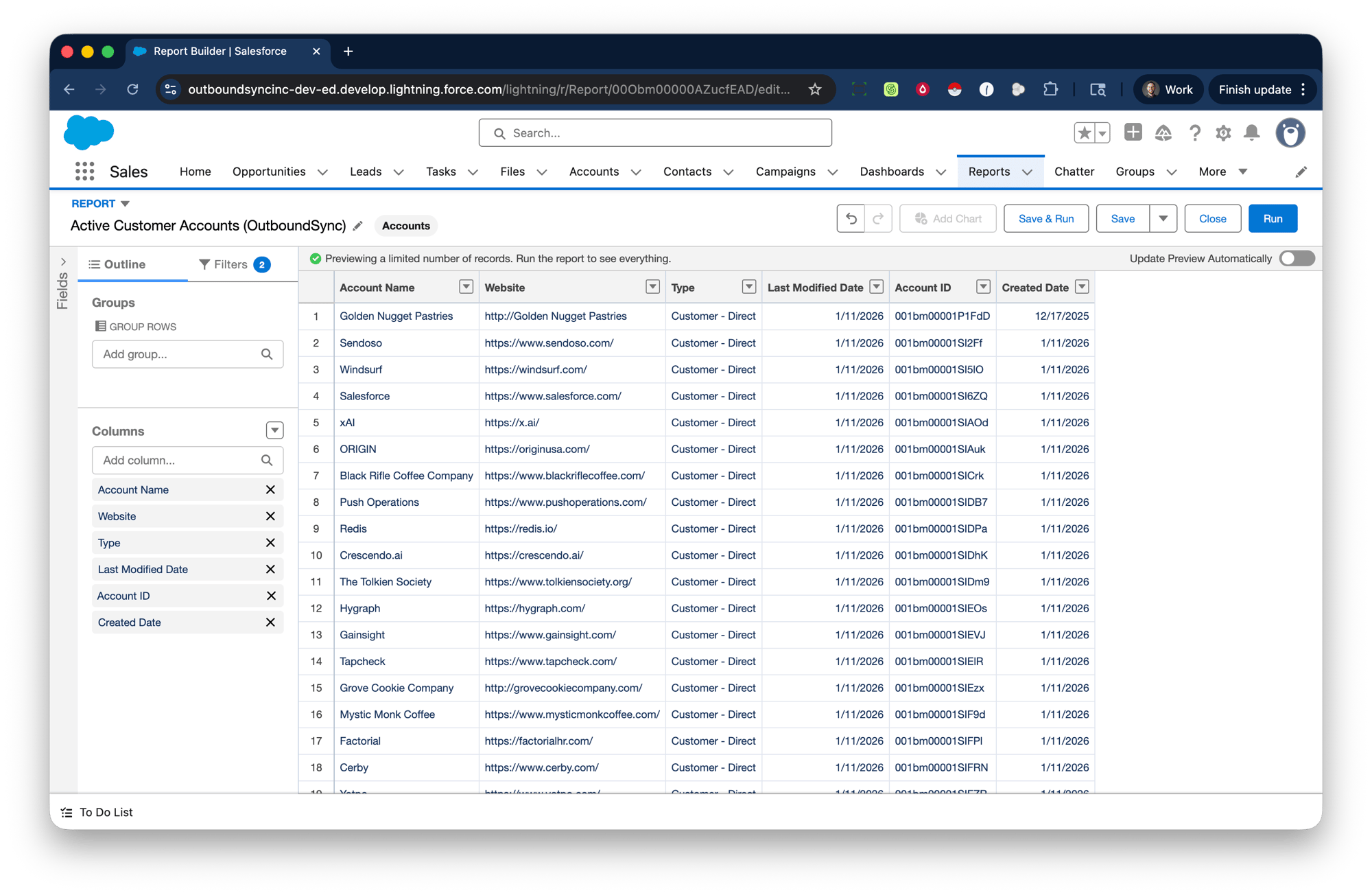The width and height of the screenshot is (1372, 895).
Task: Disable Update Preview Automatically
Action: pos(1296,258)
